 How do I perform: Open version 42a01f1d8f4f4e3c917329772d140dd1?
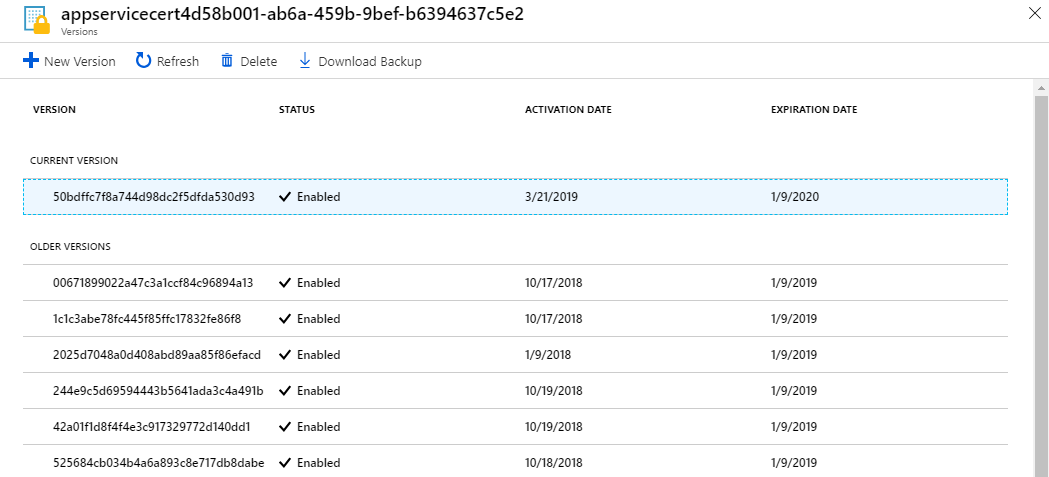tap(151, 427)
